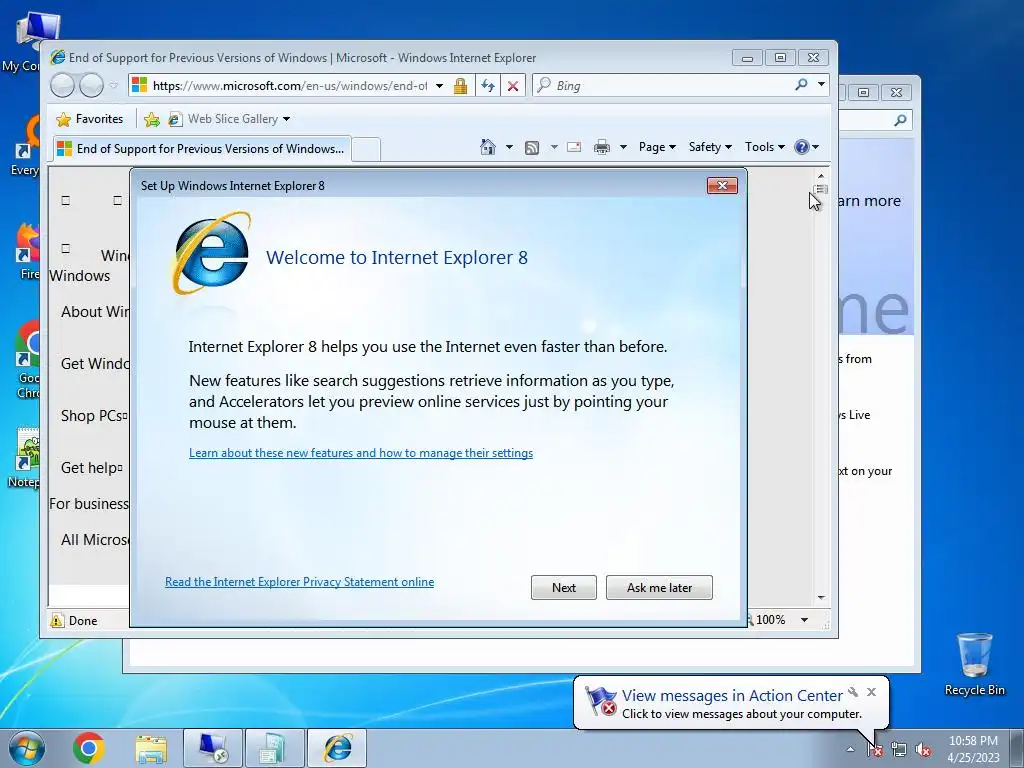
Task: Click the RSS feeds icon
Action: pyautogui.click(x=532, y=148)
